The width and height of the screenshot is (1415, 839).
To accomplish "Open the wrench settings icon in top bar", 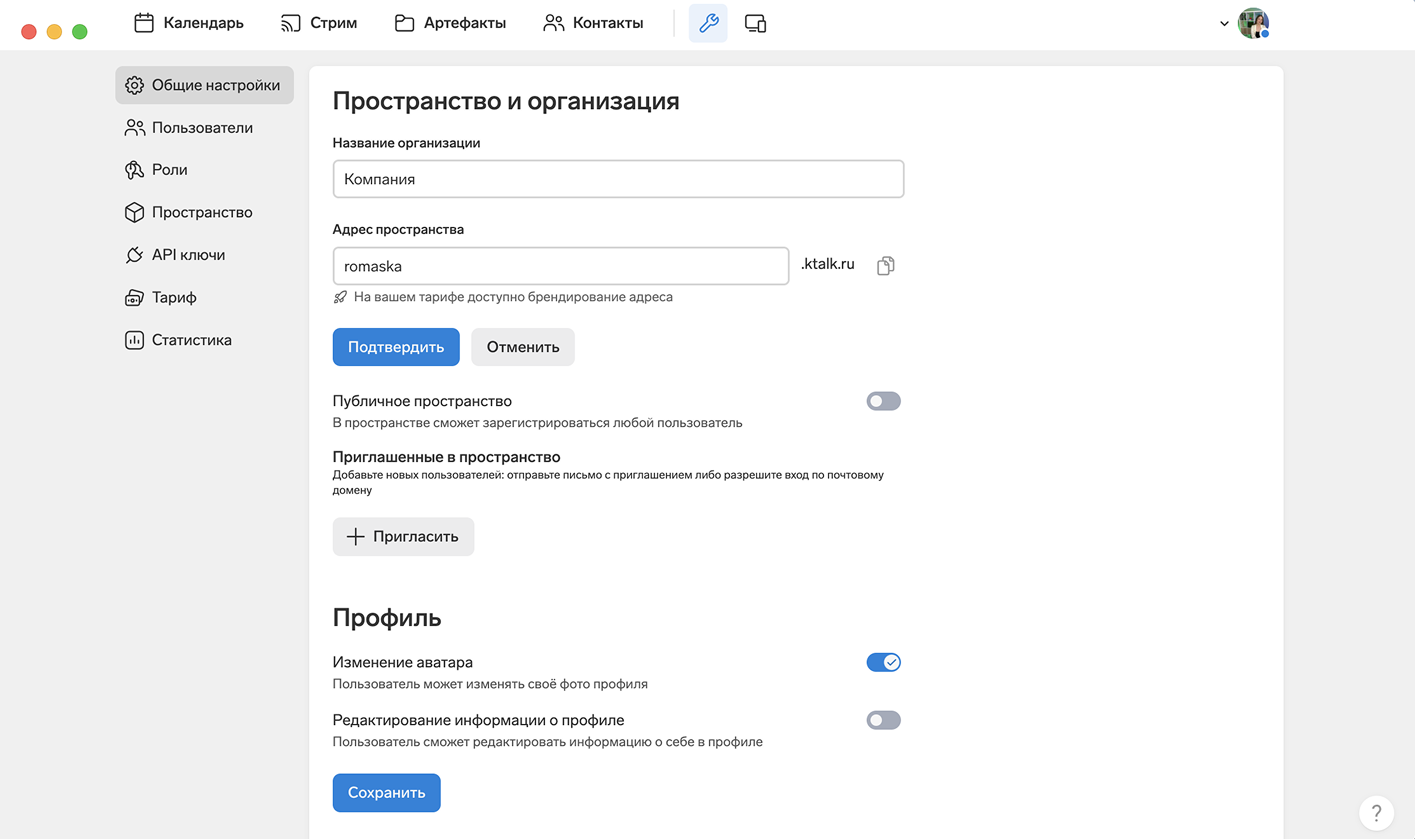I will pos(708,23).
